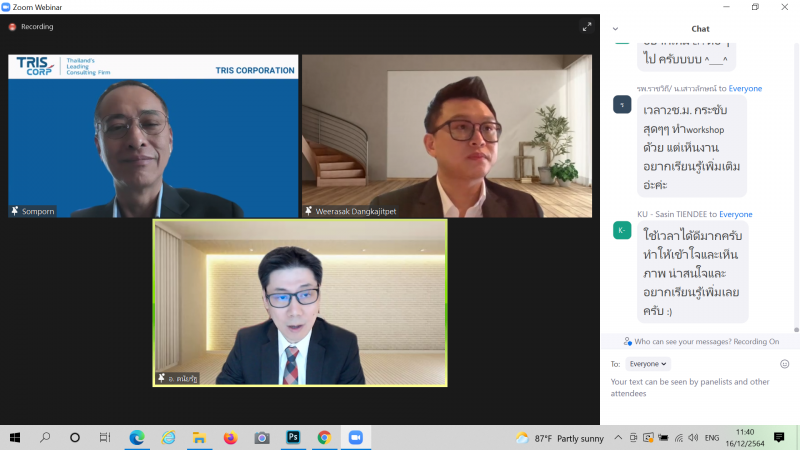Click the battery icon in the system tray

[663, 438]
